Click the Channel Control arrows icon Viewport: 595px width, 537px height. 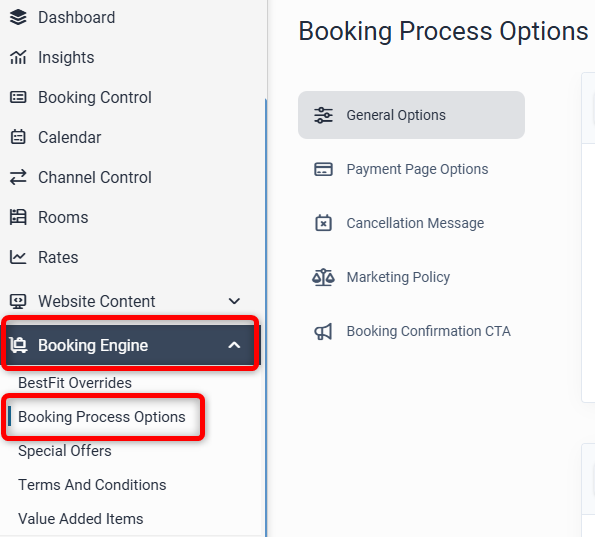(18, 177)
